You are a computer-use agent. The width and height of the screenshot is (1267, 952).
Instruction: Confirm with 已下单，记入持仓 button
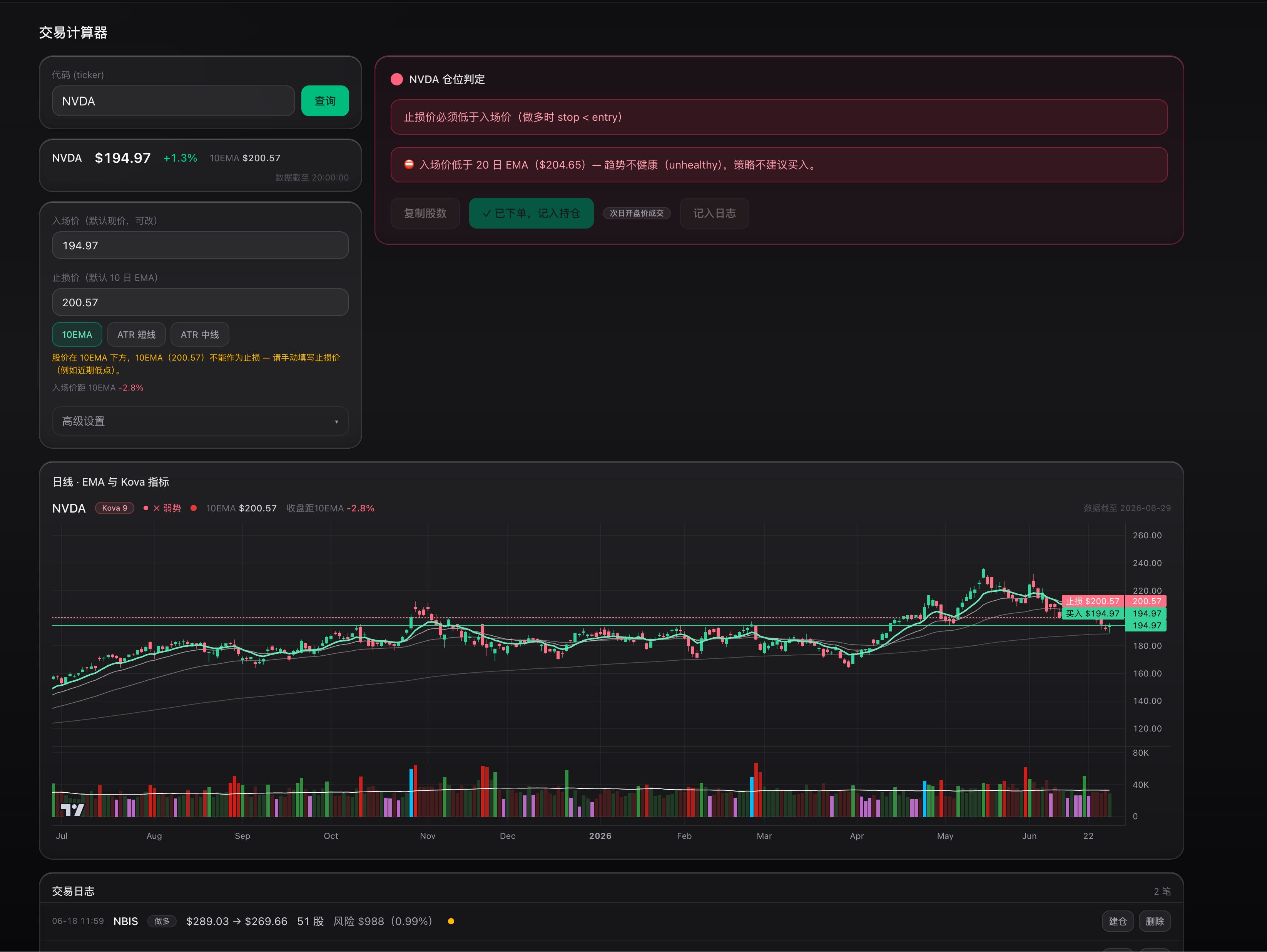pos(531,213)
